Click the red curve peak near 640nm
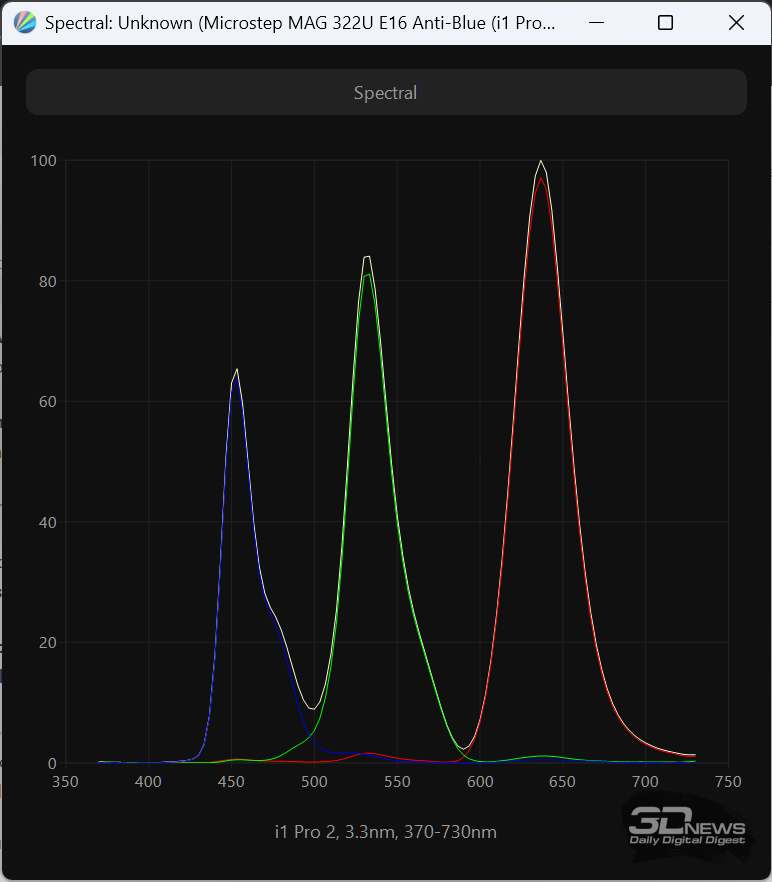This screenshot has width=772, height=882. click(541, 178)
